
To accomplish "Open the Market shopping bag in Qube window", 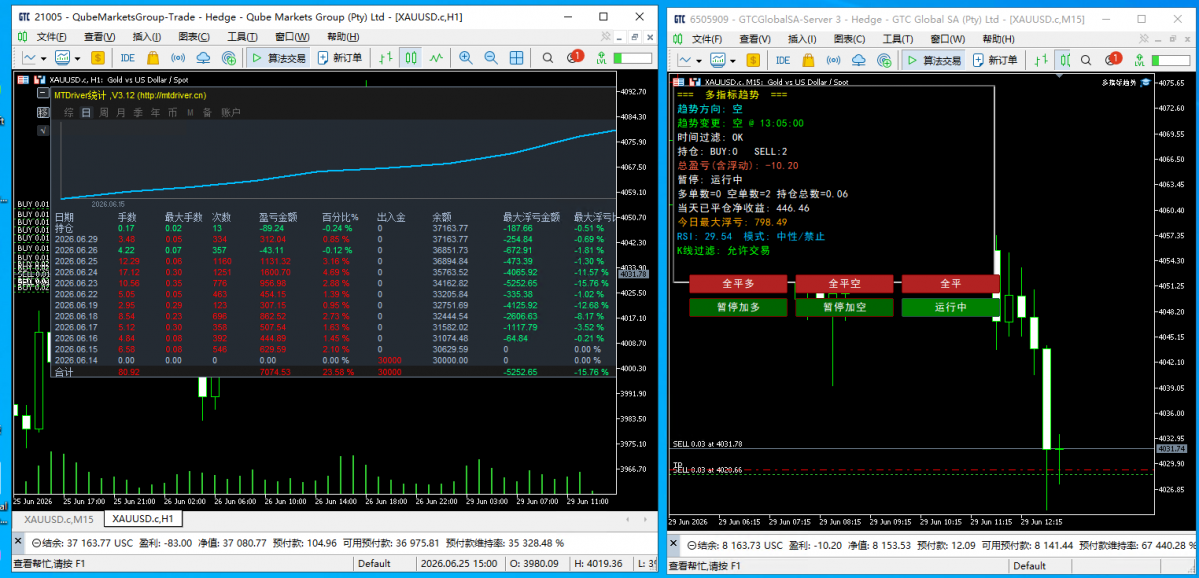I will click(153, 58).
